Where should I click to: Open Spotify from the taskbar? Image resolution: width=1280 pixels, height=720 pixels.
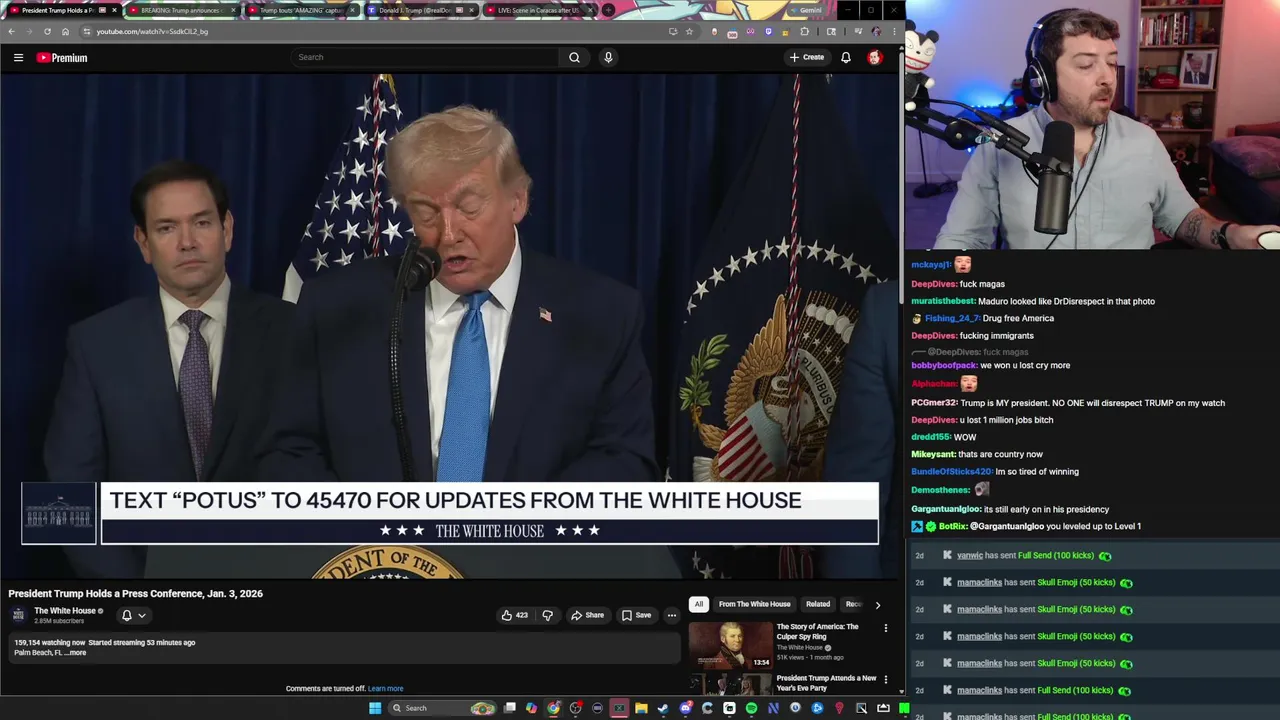pyautogui.click(x=751, y=708)
